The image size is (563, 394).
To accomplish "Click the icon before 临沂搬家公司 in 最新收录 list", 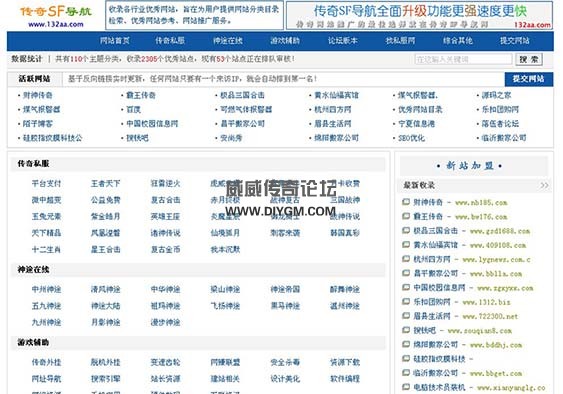I will point(406,373).
